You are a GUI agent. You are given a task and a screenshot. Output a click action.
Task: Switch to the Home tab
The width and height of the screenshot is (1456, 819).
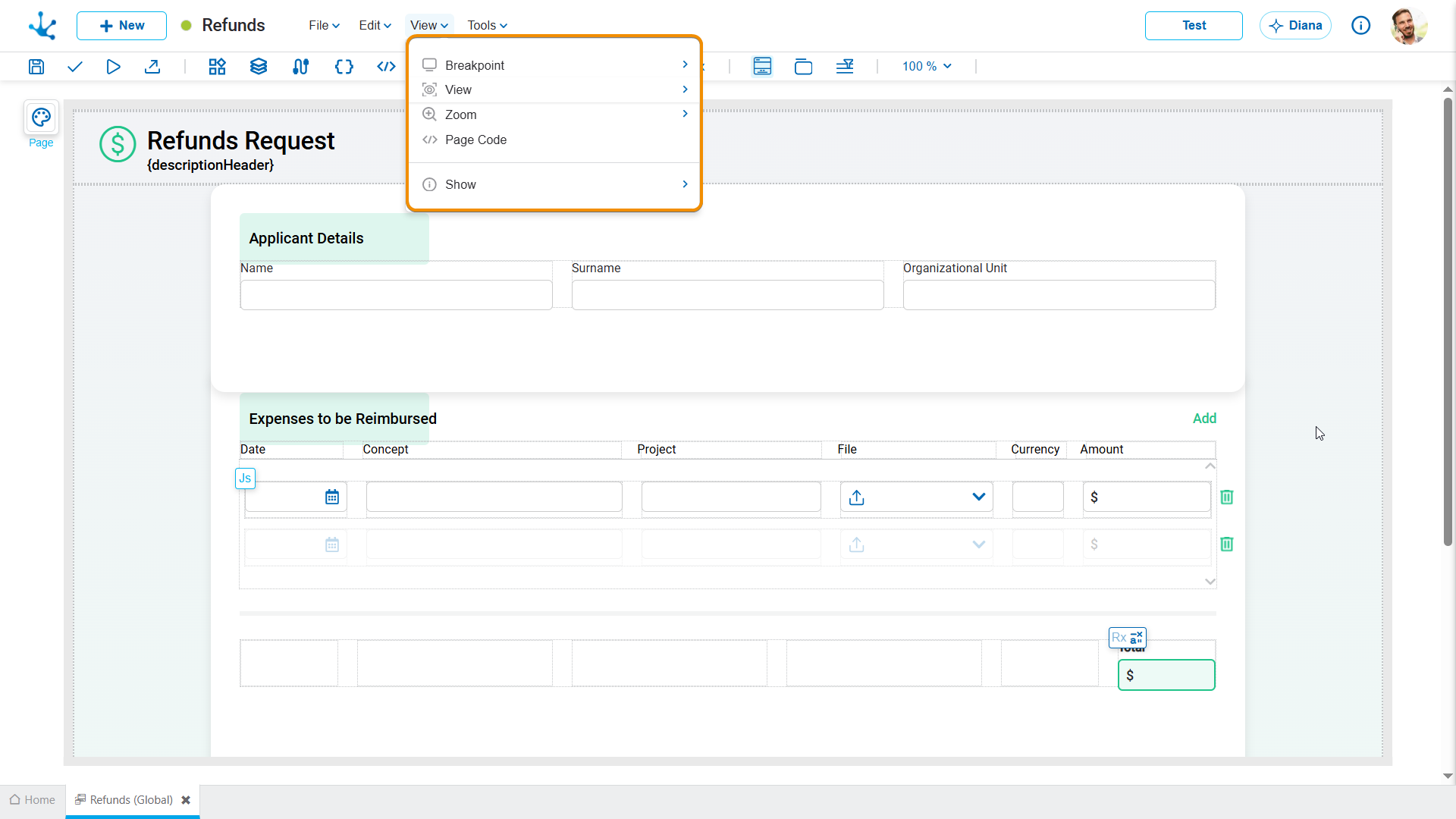(x=33, y=800)
